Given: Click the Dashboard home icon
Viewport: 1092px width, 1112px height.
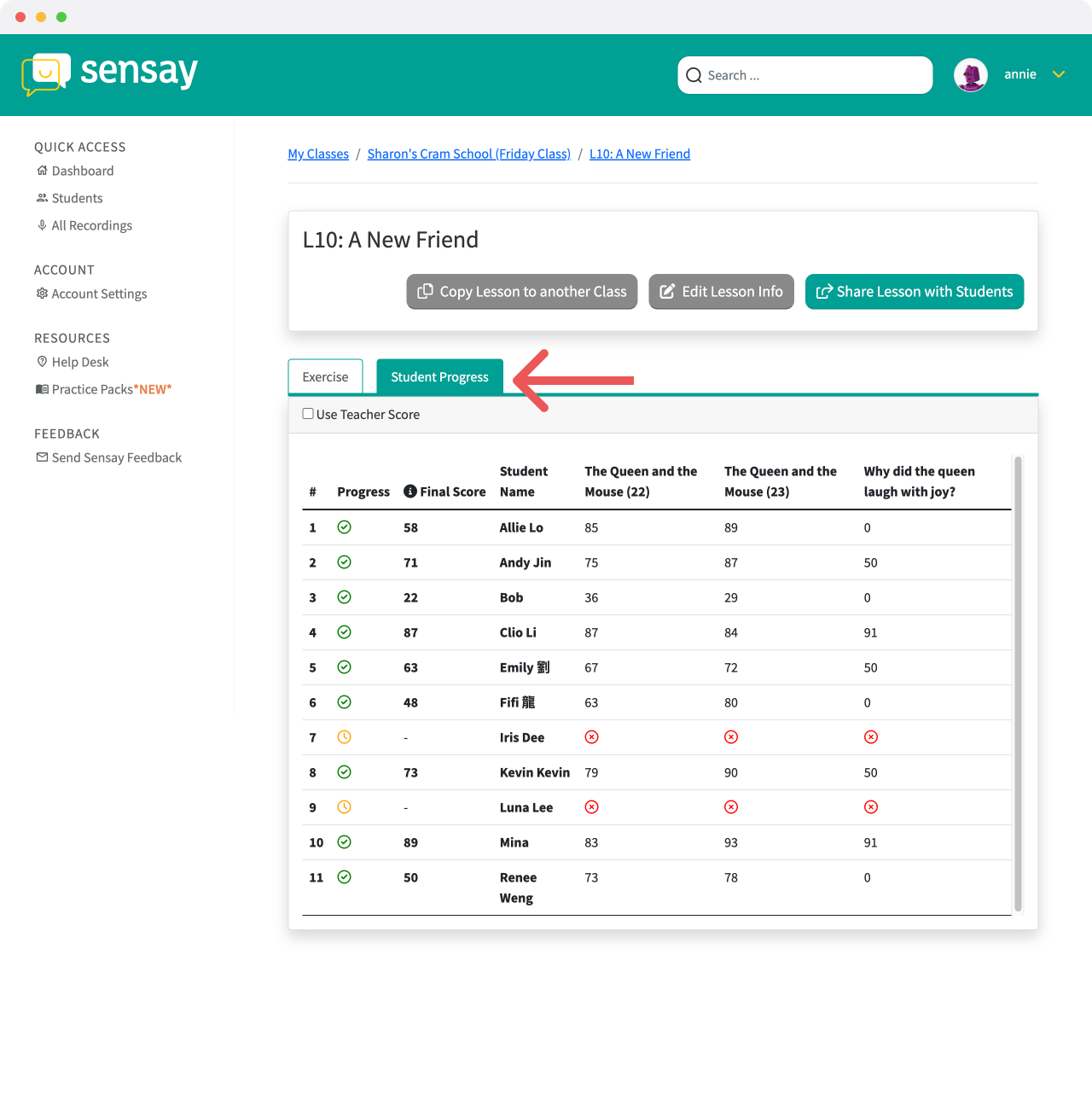Looking at the screenshot, I should tap(42, 171).
